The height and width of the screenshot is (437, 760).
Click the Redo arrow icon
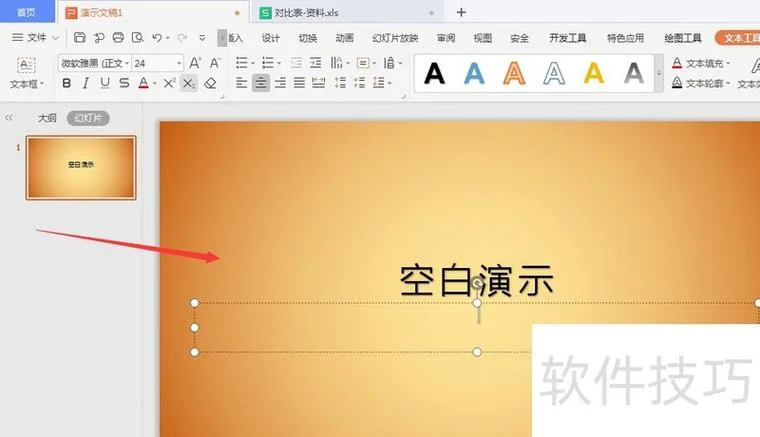182,37
